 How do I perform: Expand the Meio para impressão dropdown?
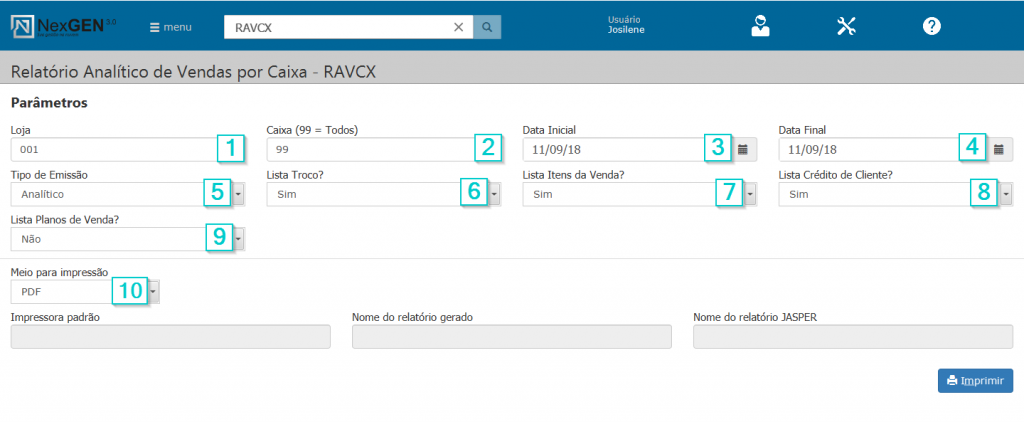(x=153, y=291)
